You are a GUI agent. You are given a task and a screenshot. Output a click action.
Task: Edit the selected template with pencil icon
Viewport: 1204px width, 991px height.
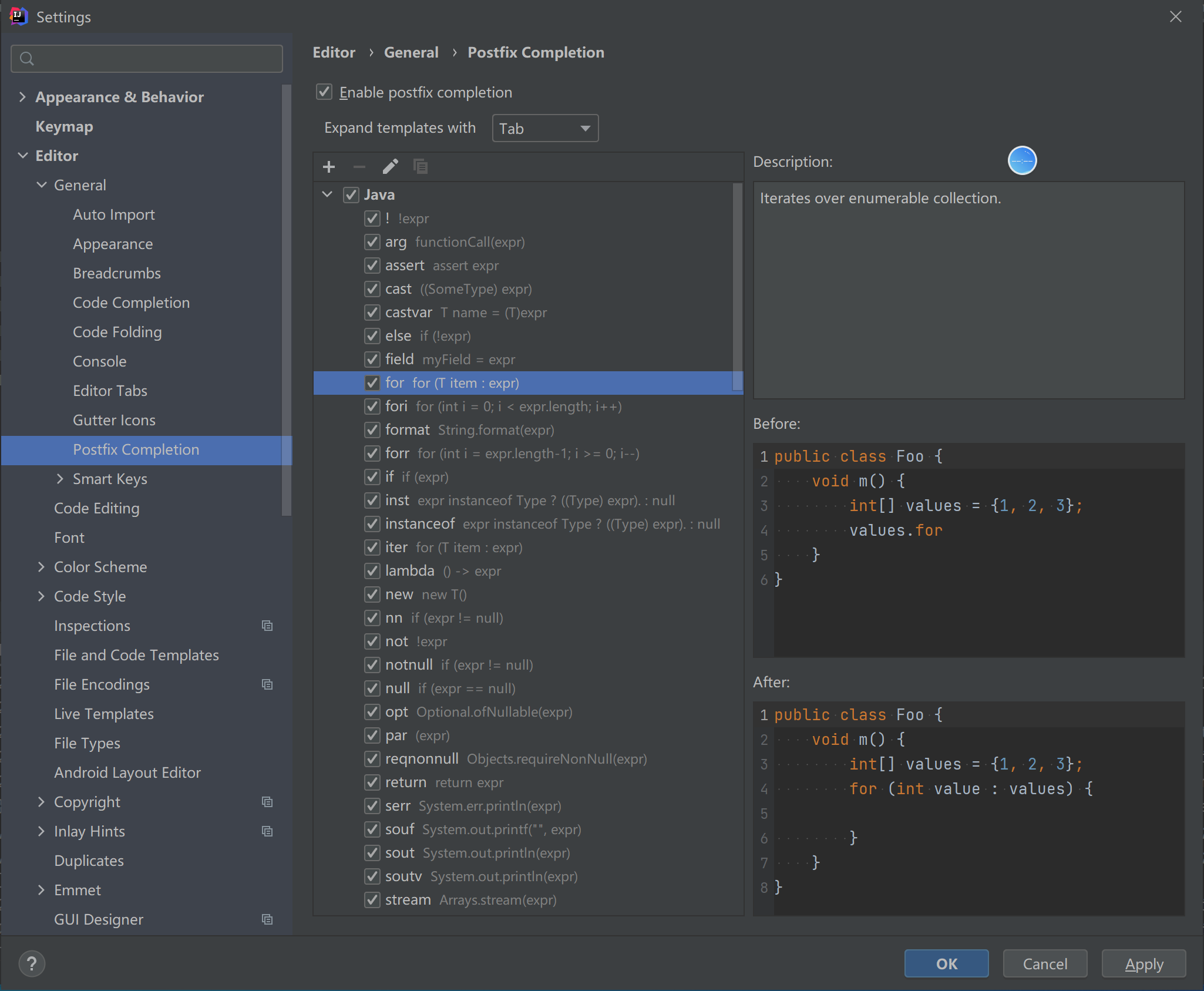click(390, 167)
